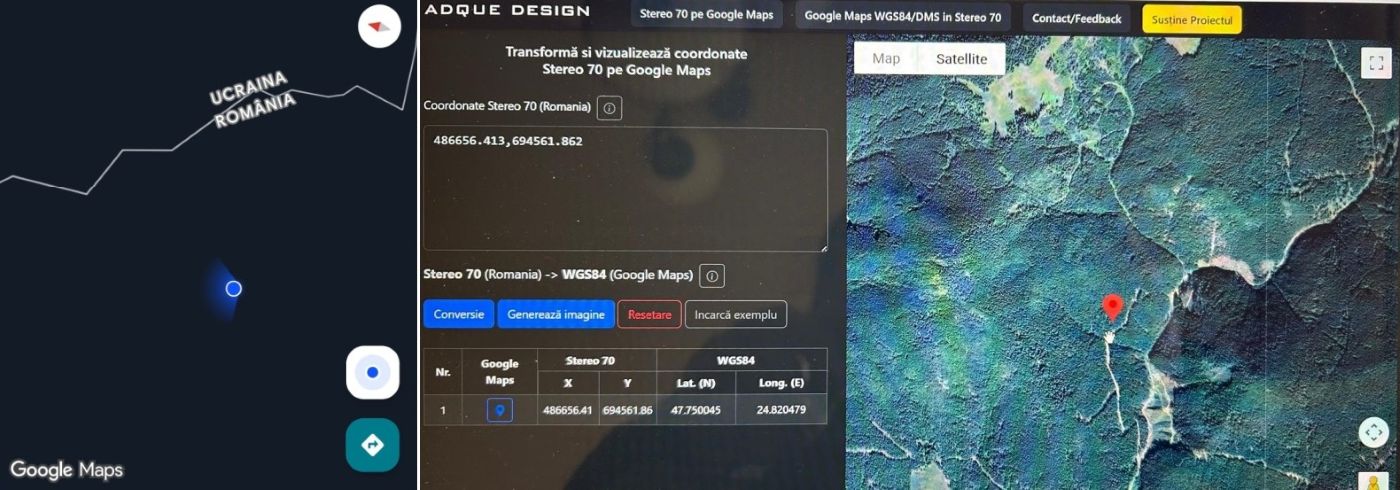The height and width of the screenshot is (490, 1400).
Task: Switch the map to Map view
Action: pyautogui.click(x=886, y=59)
